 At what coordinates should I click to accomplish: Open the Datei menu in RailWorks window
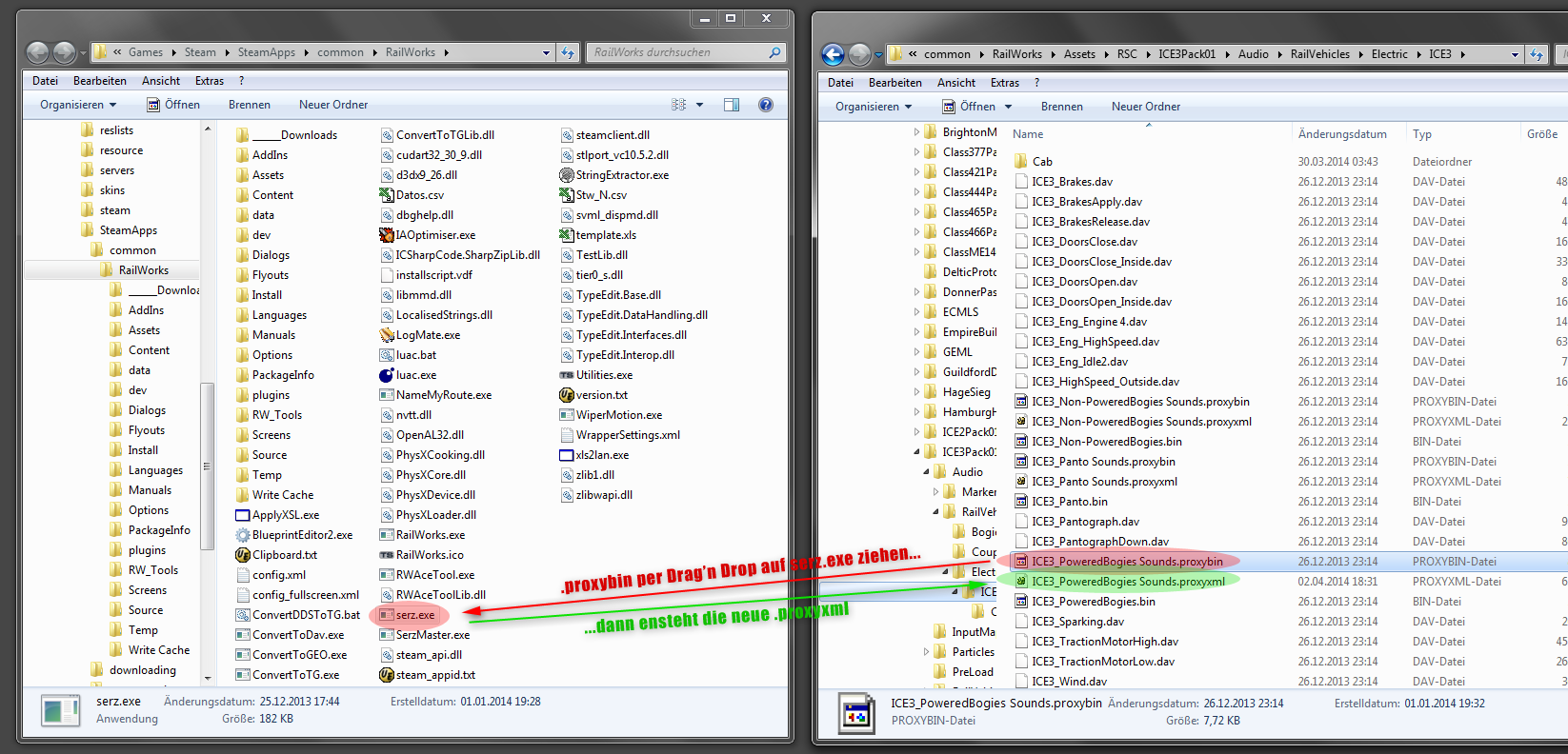tap(45, 81)
